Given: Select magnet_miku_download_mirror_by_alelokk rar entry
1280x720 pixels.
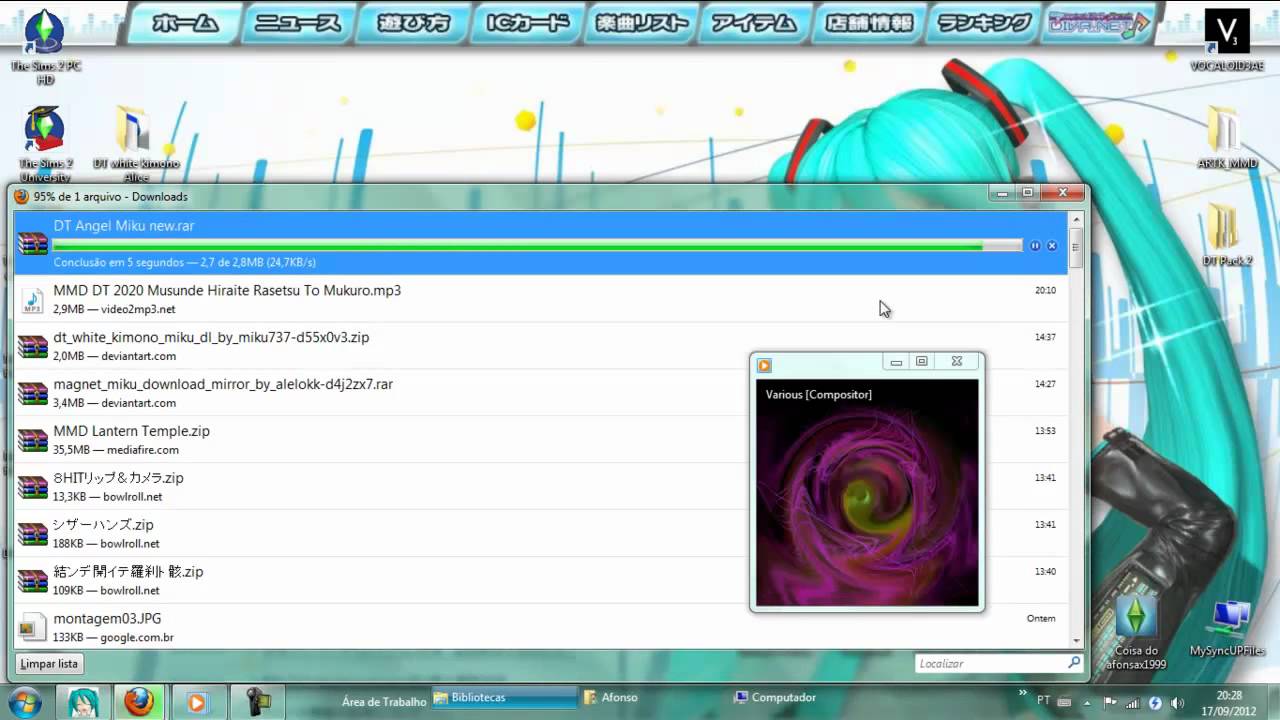Looking at the screenshot, I should 541,393.
